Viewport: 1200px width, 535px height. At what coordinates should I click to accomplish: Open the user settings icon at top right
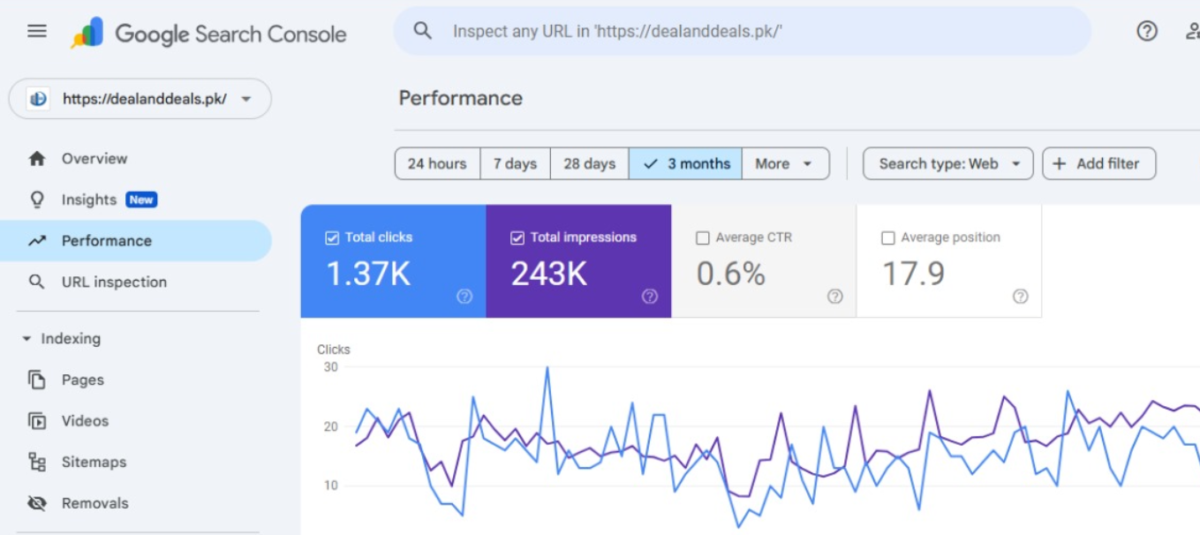[1192, 31]
